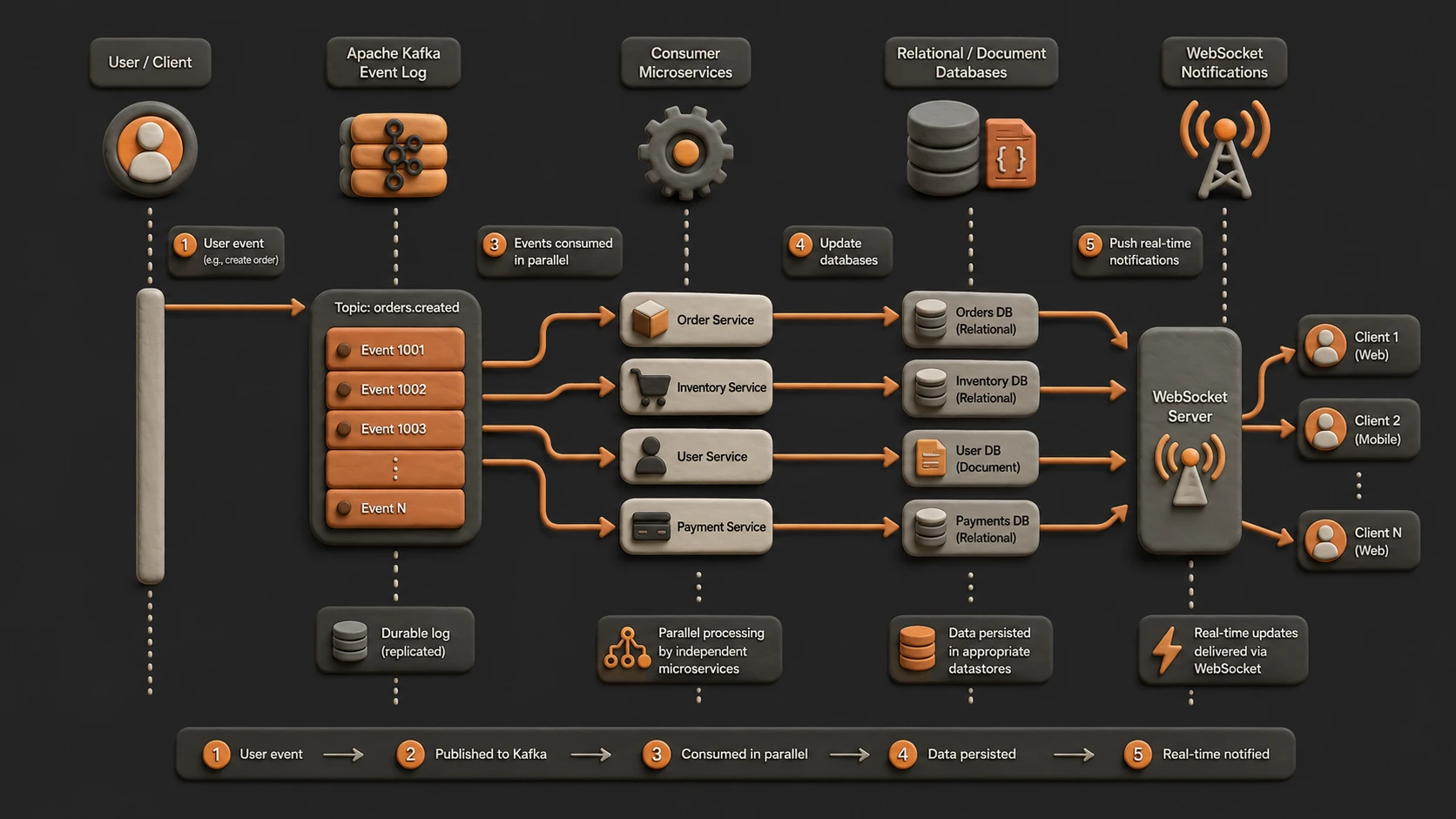Click the User Service person icon

(650, 456)
